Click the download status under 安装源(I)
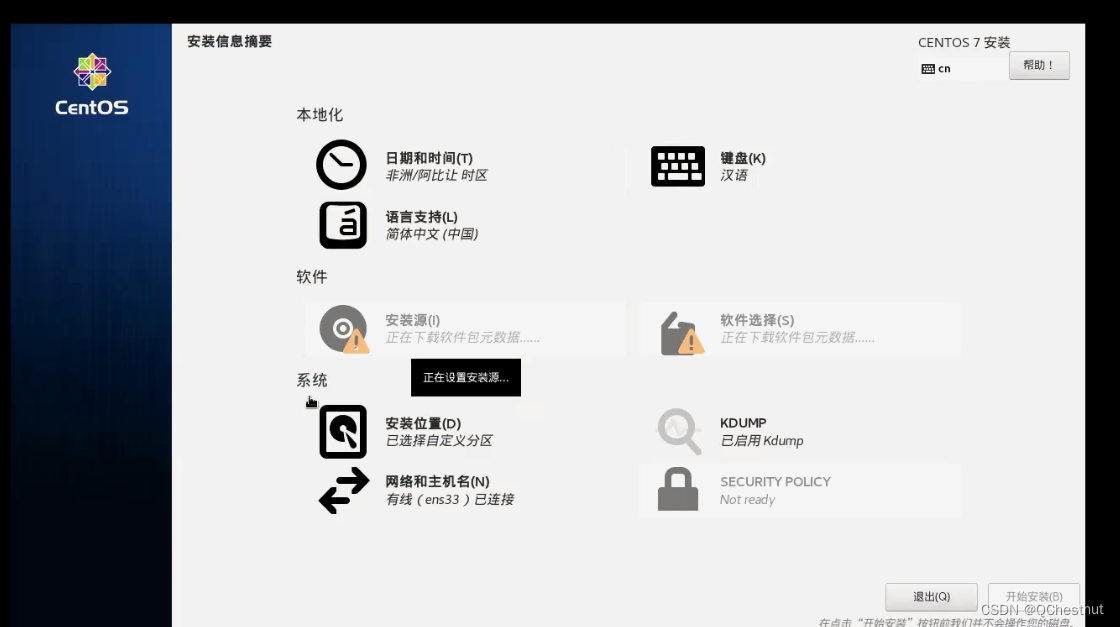 463,338
